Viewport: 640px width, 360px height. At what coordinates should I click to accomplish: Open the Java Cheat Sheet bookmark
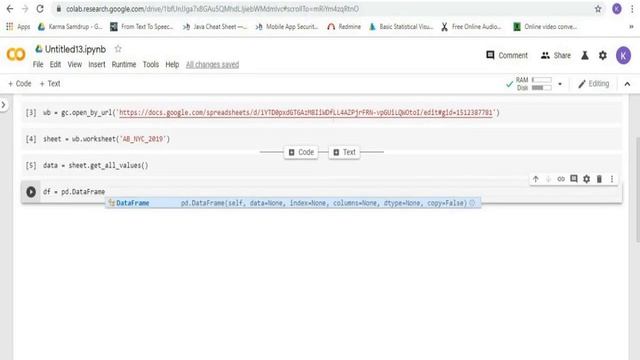coord(214,27)
